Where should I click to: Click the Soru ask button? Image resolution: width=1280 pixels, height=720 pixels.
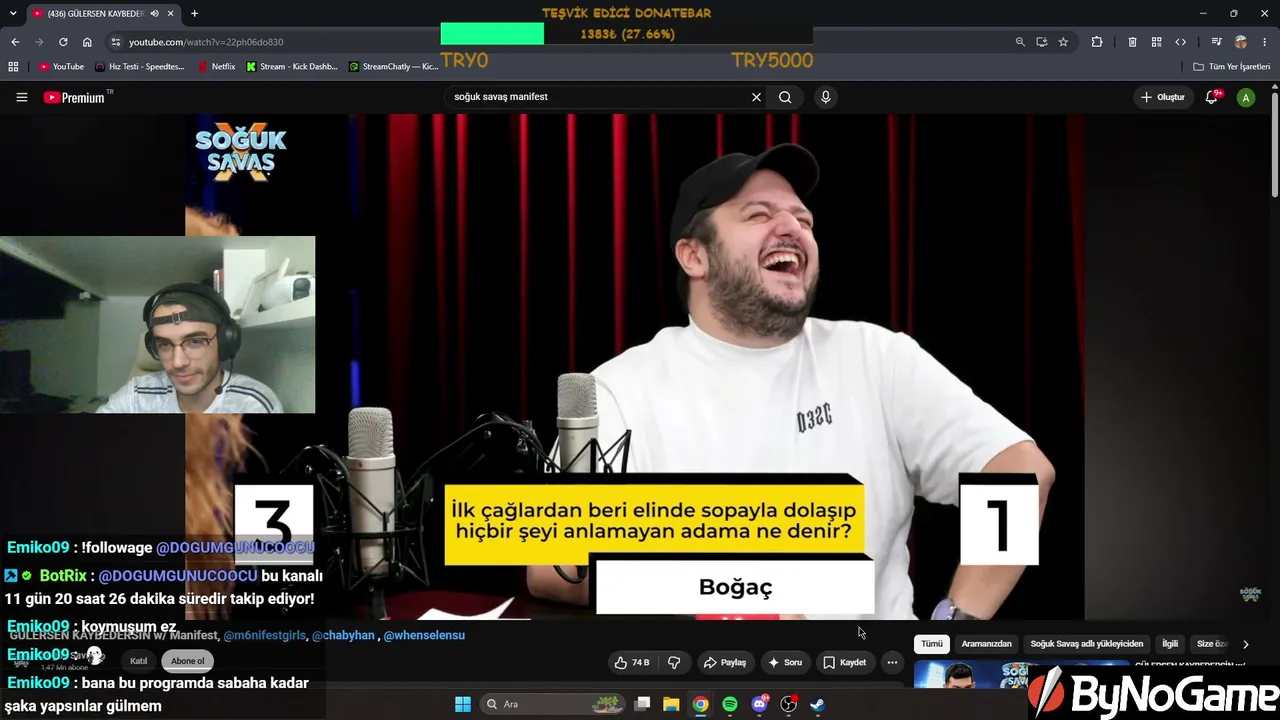click(x=785, y=662)
